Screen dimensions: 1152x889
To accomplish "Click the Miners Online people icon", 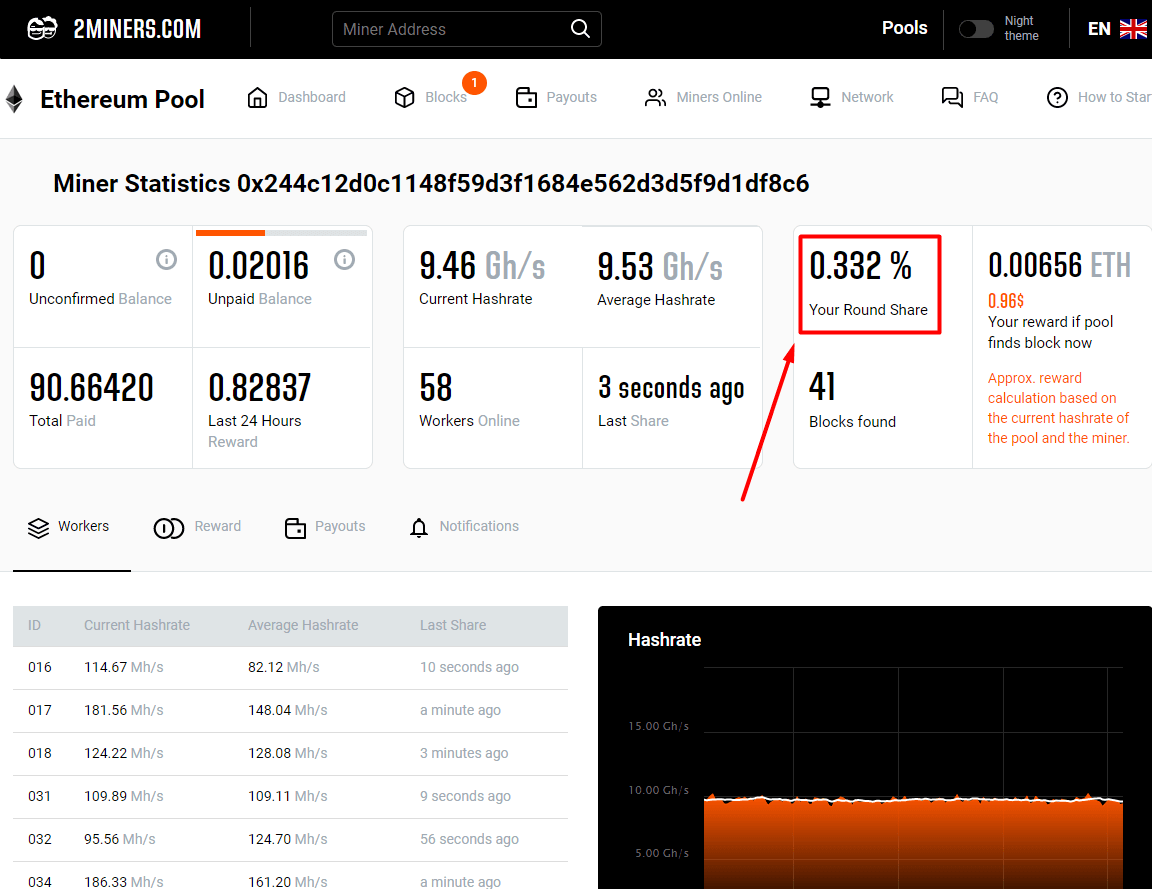I will pyautogui.click(x=655, y=97).
